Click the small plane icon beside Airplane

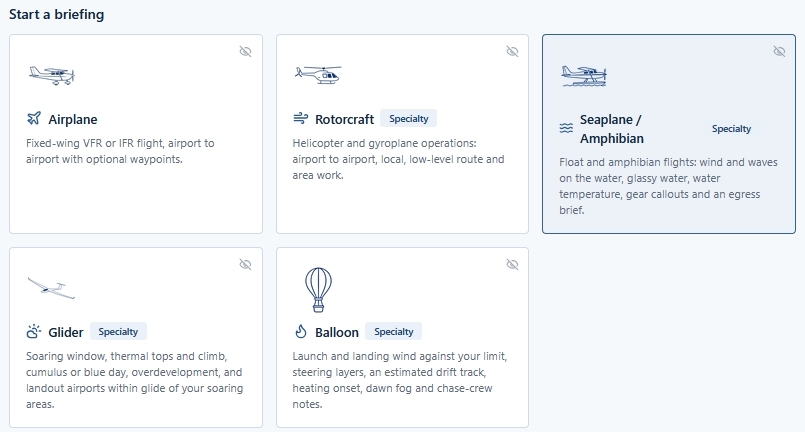(x=33, y=119)
